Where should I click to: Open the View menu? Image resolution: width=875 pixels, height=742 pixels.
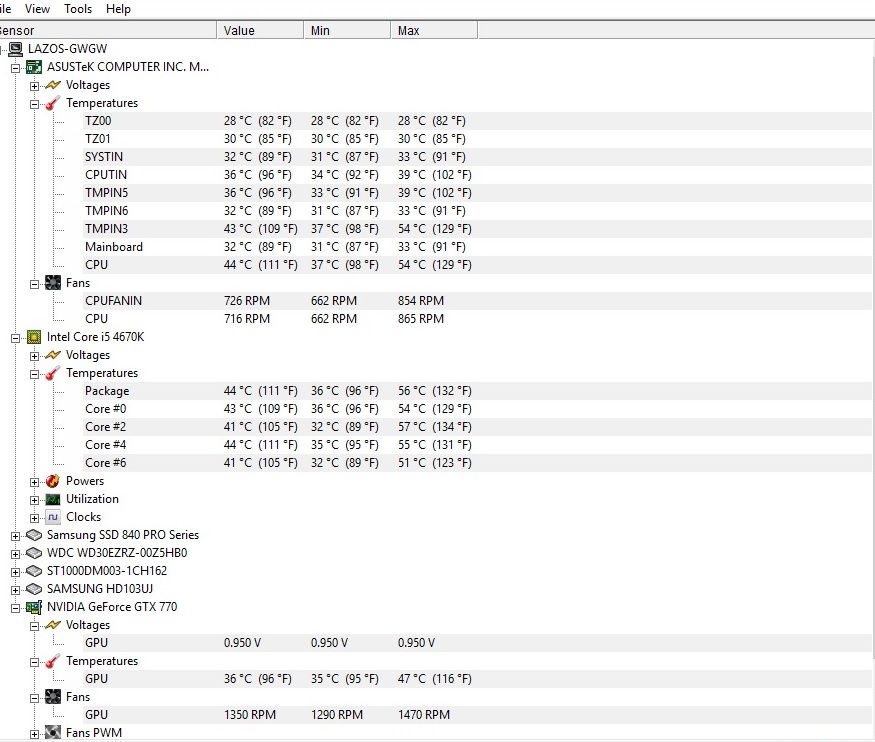[x=37, y=9]
